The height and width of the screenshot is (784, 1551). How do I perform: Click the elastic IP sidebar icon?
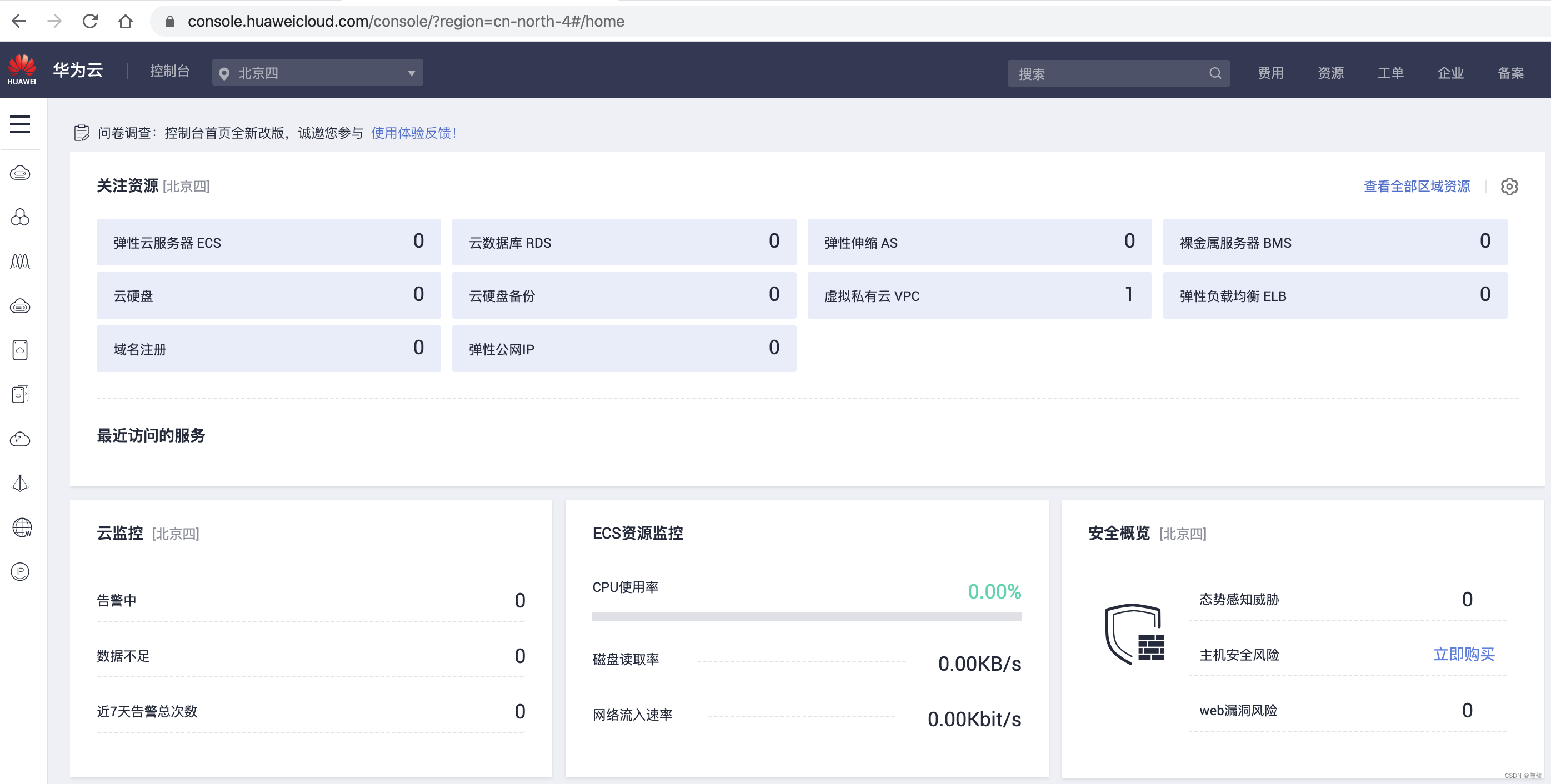[x=20, y=571]
